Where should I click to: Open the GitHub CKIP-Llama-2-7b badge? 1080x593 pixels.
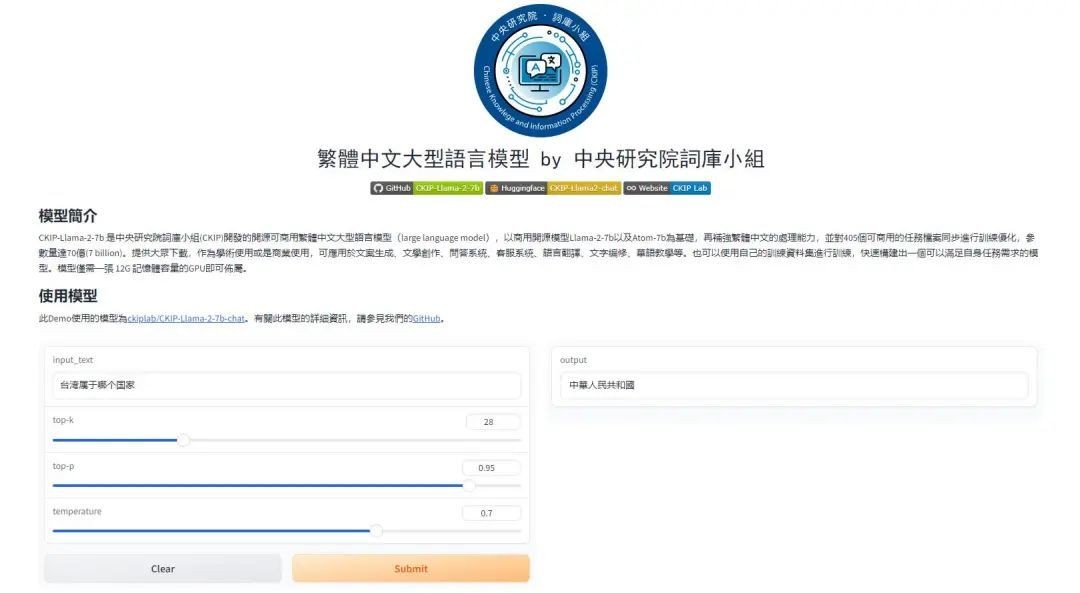tap(426, 188)
